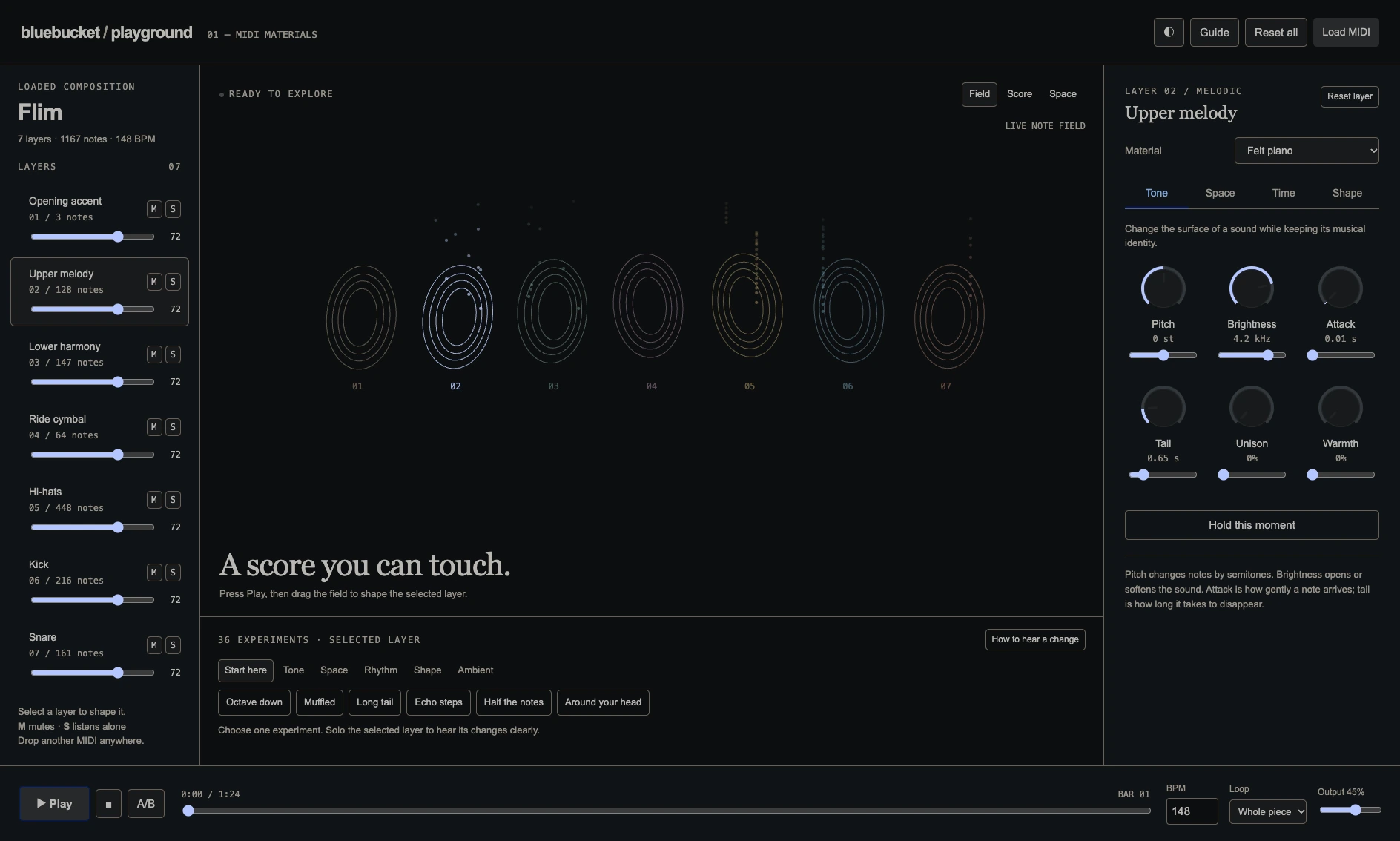1400x841 pixels.
Task: Mute the Hi-hats layer
Action: [153, 500]
